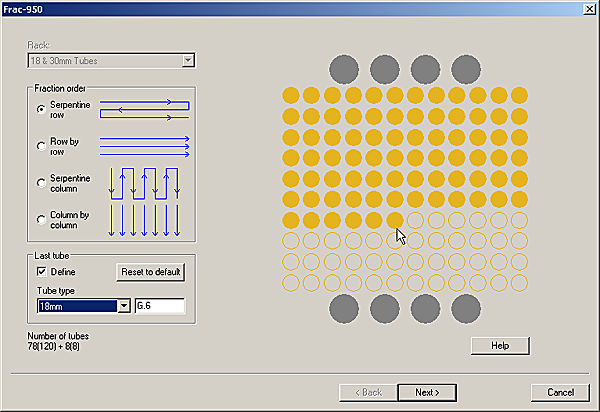Click the Reset to default button
Image resolution: width=600 pixels, height=412 pixels.
(151, 272)
